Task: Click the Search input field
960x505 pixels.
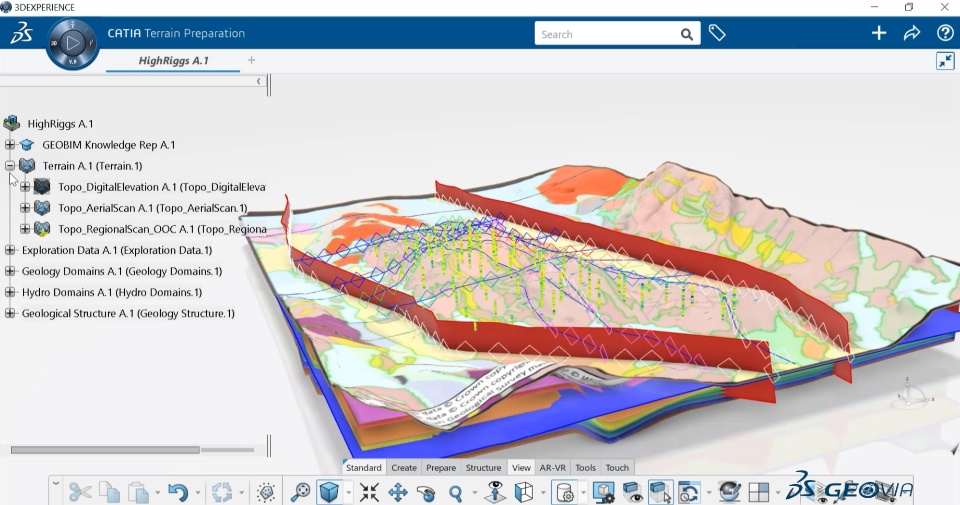Action: pos(606,34)
